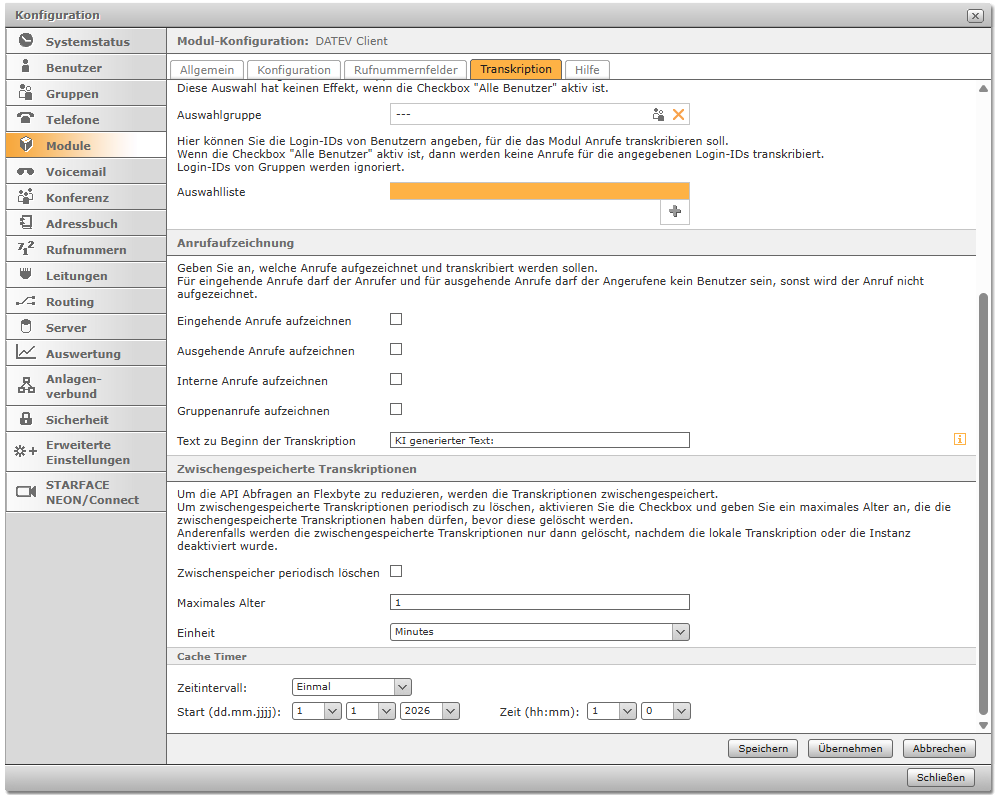This screenshot has width=1000, height=800.
Task: Click the Erweiterte Einstellungen gear icon
Action: (26, 452)
